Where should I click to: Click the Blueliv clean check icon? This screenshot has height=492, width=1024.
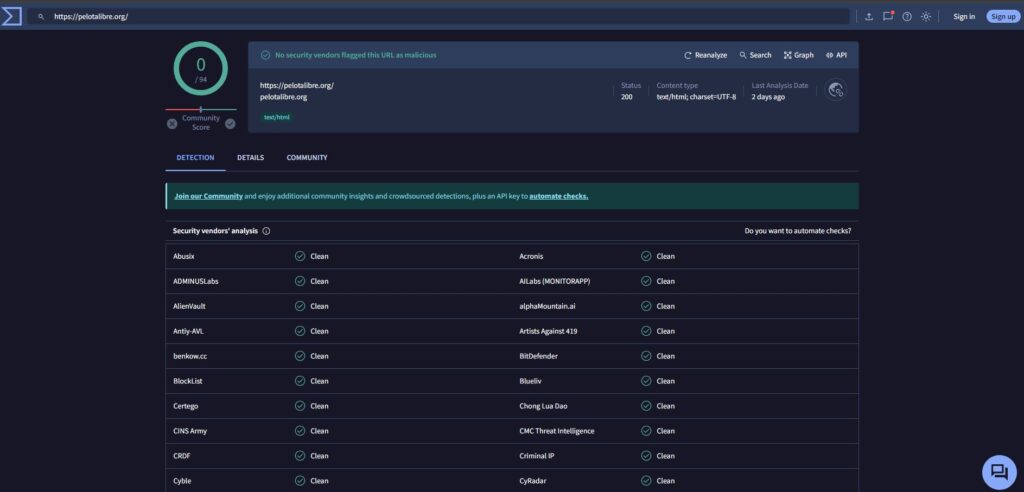pyautogui.click(x=646, y=381)
